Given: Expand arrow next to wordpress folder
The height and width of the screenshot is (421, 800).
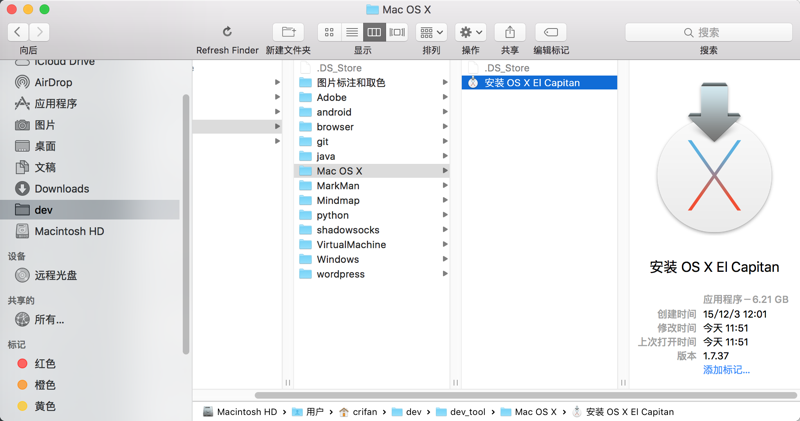Looking at the screenshot, I should (x=445, y=274).
